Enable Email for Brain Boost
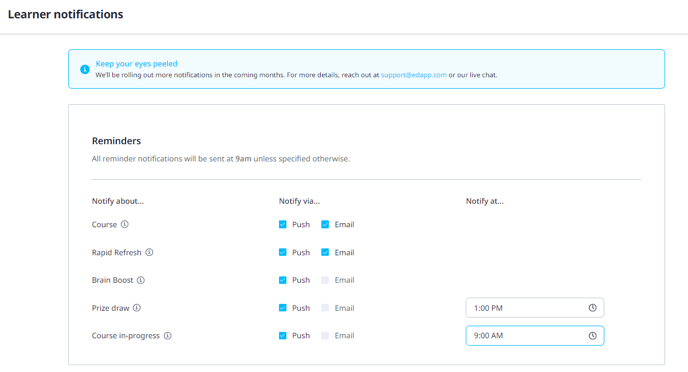The image size is (688, 372). pyautogui.click(x=325, y=280)
